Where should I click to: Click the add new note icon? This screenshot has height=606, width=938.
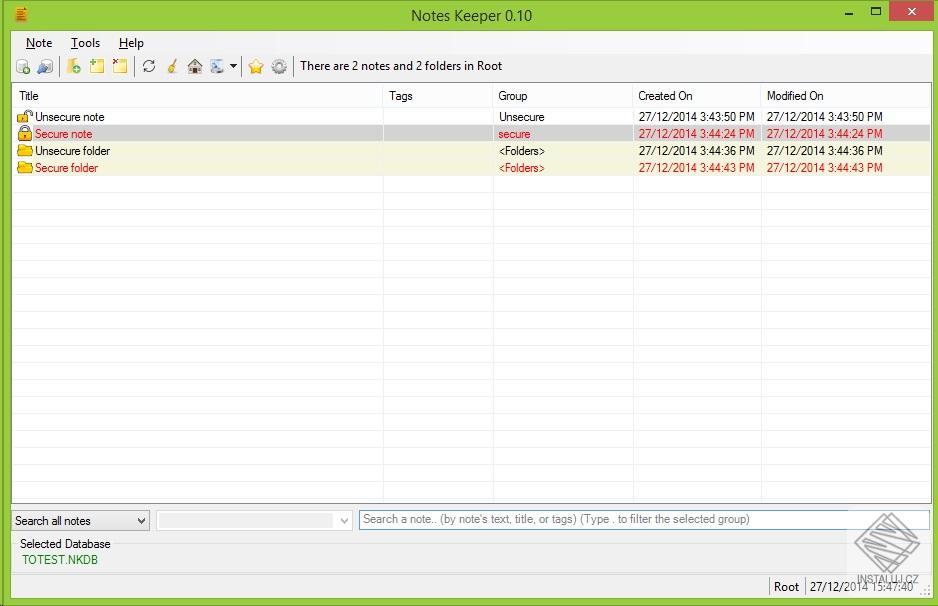click(x=97, y=66)
